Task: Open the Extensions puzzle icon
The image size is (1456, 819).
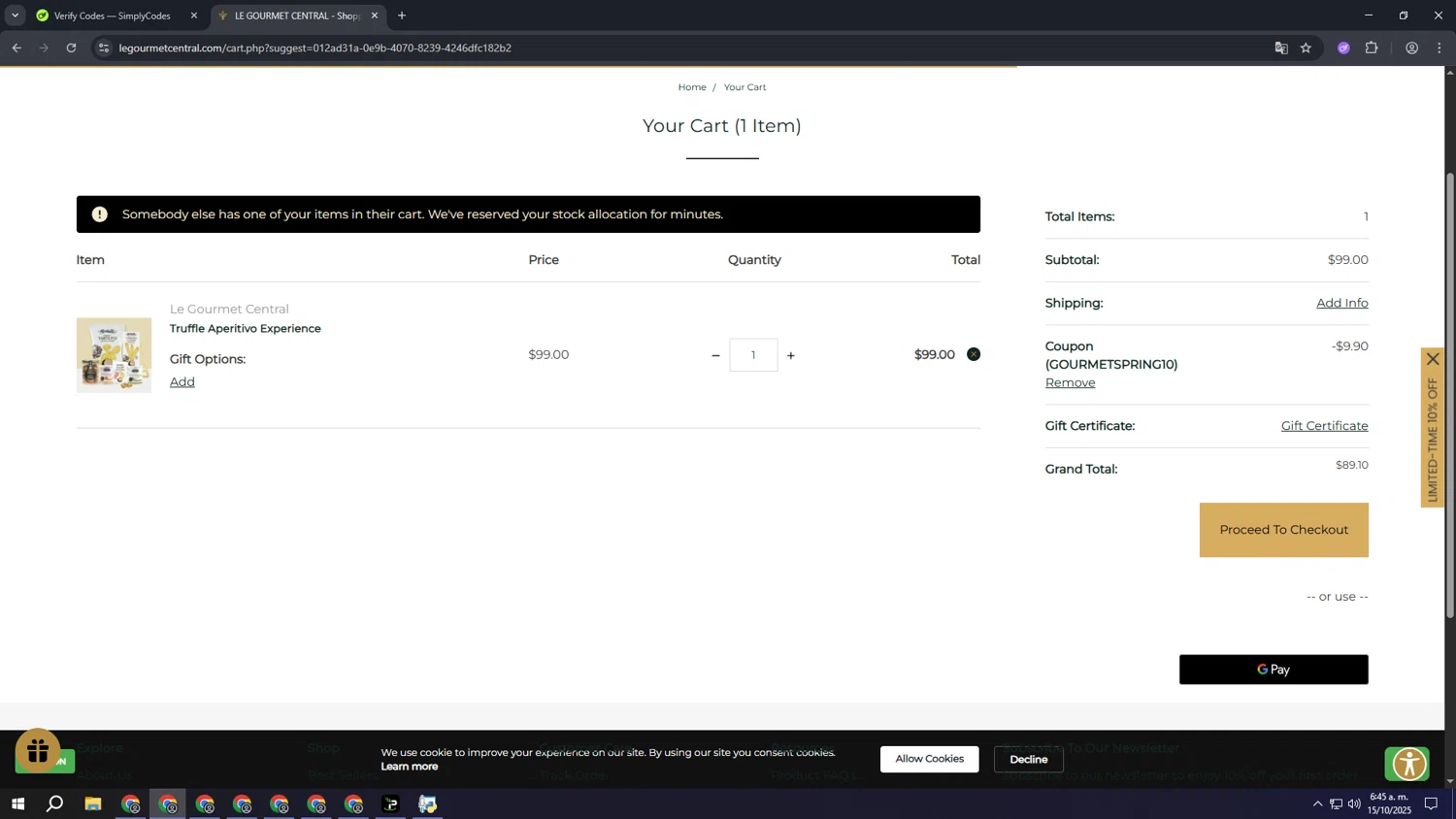Action: coord(1372,48)
